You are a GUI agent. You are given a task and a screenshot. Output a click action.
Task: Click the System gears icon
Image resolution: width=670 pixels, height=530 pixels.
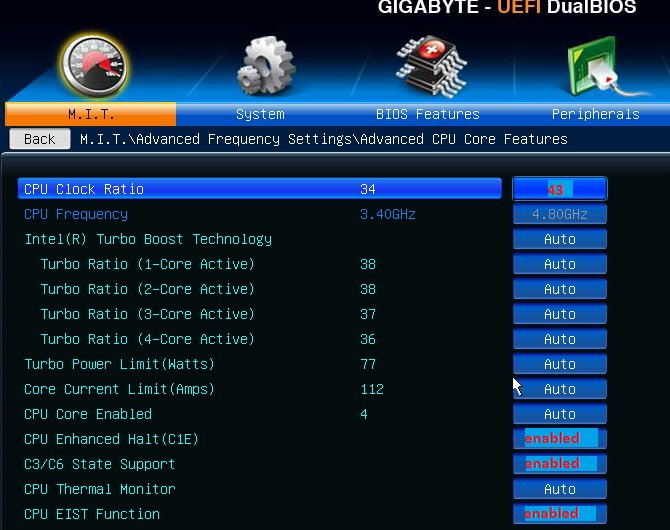click(x=266, y=65)
